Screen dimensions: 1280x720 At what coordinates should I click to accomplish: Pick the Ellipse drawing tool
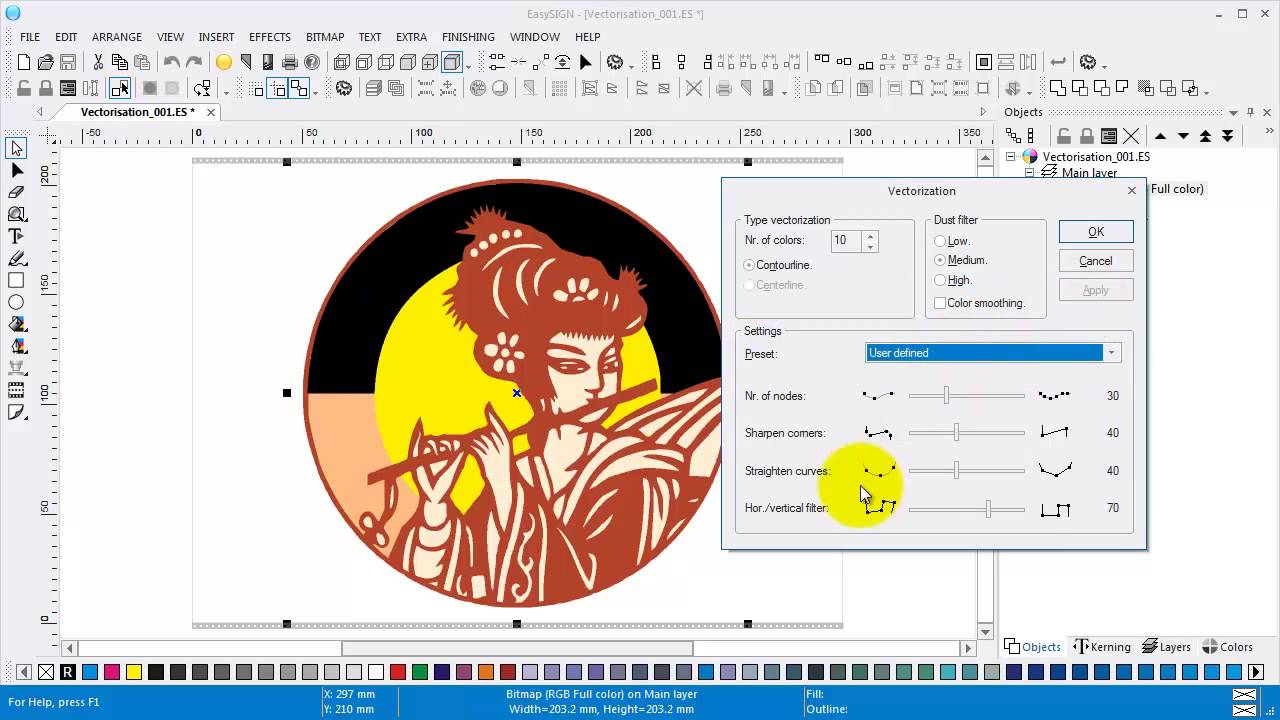(x=16, y=302)
